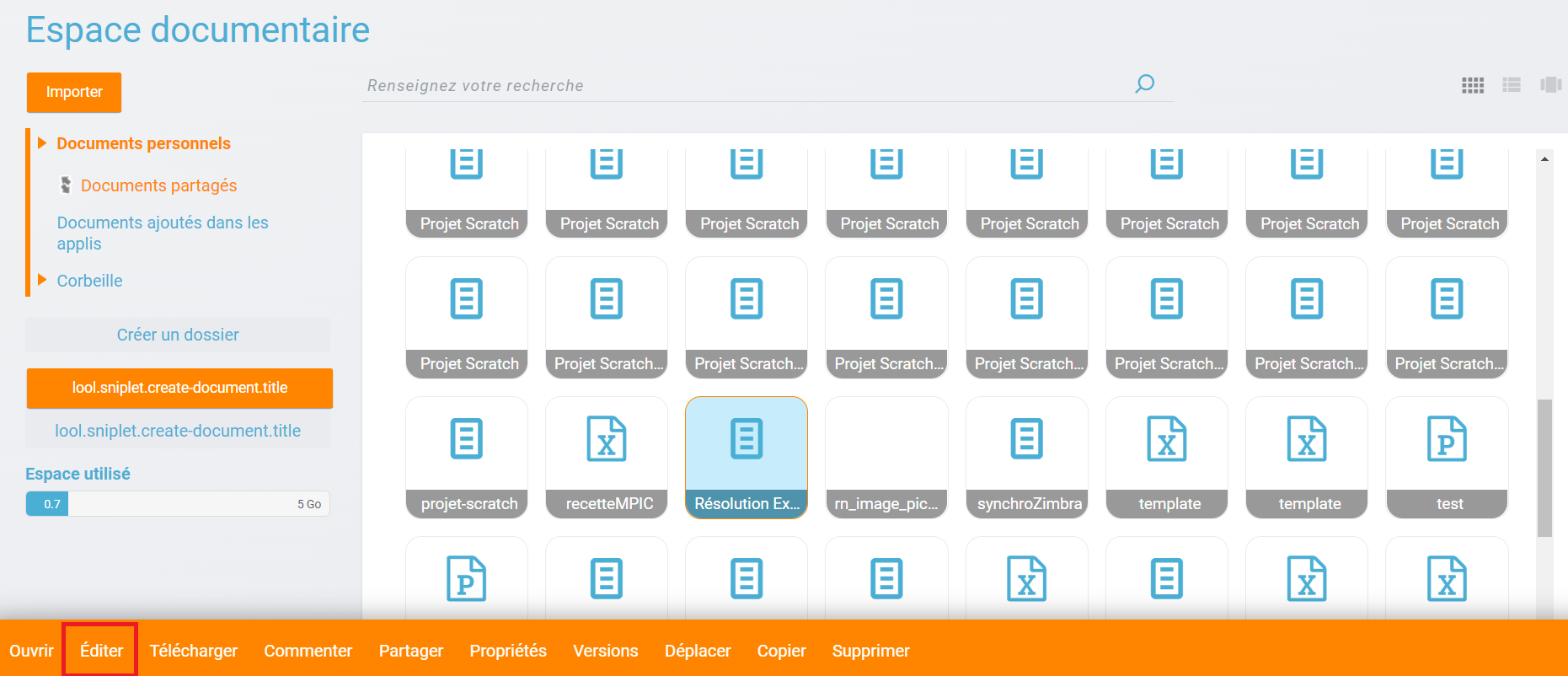Switch to grid icons view
Screen dimensions: 1568x676
1472,85
